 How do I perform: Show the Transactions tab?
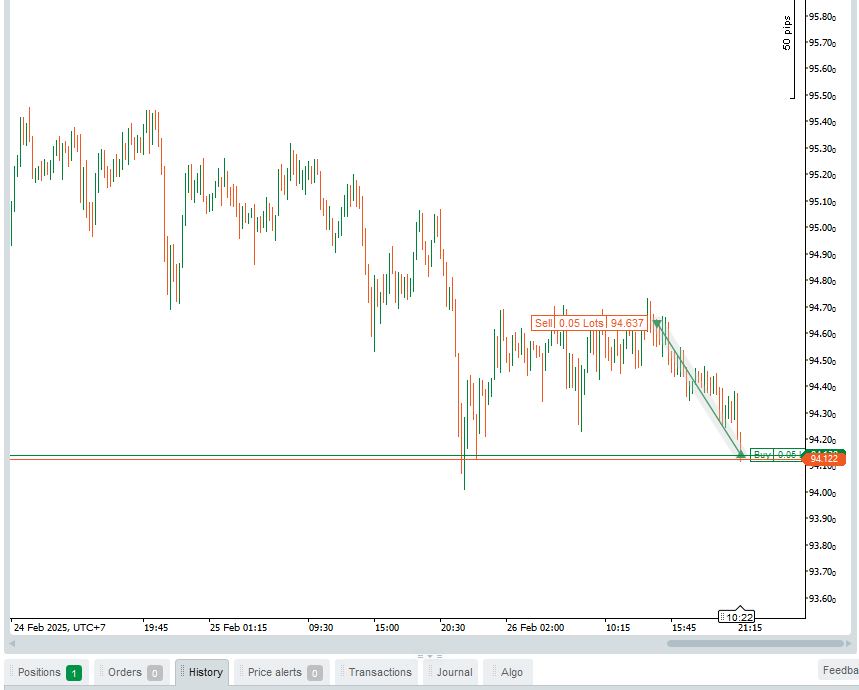(x=378, y=672)
